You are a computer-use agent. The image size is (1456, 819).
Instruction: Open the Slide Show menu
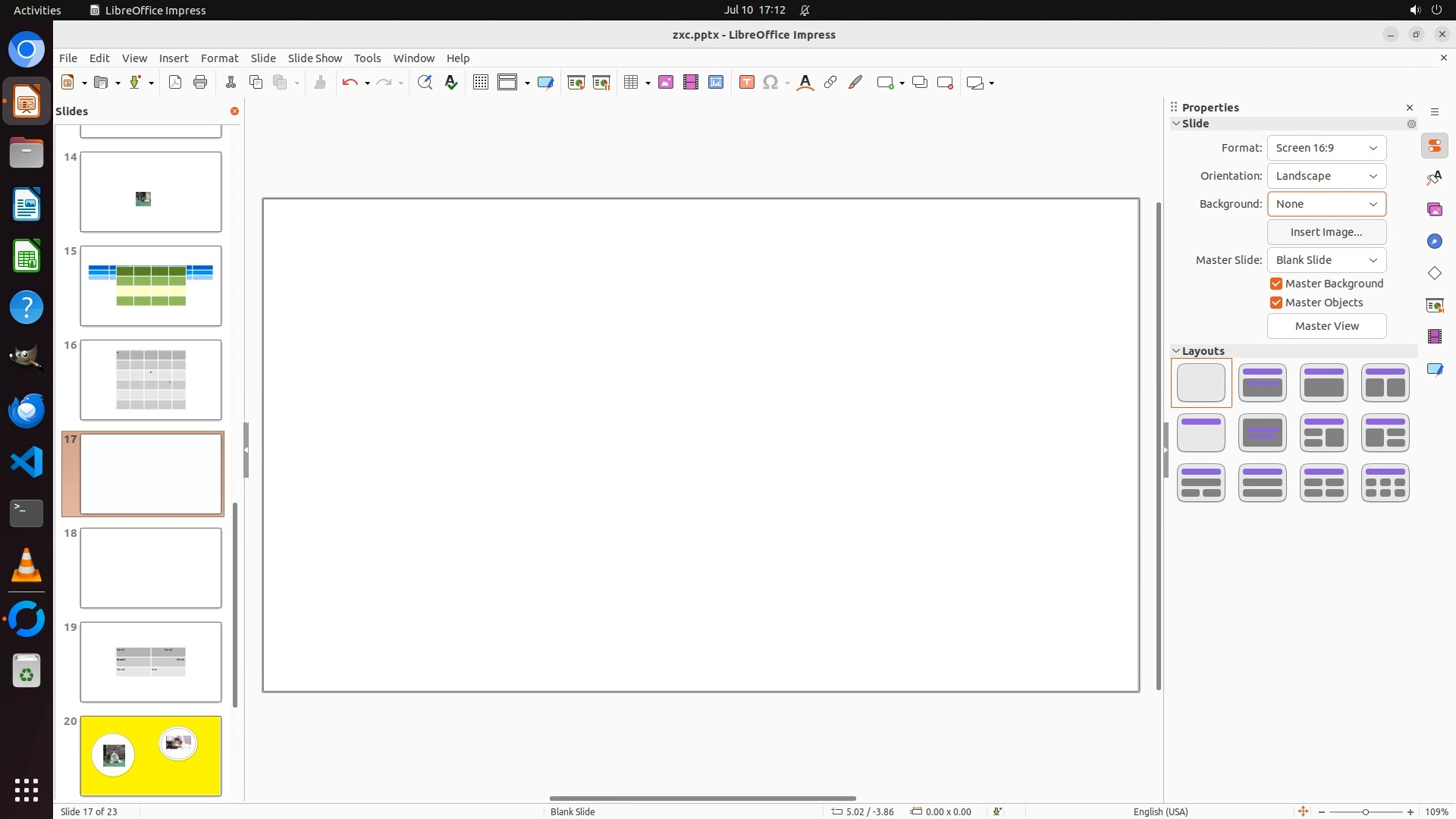315,58
